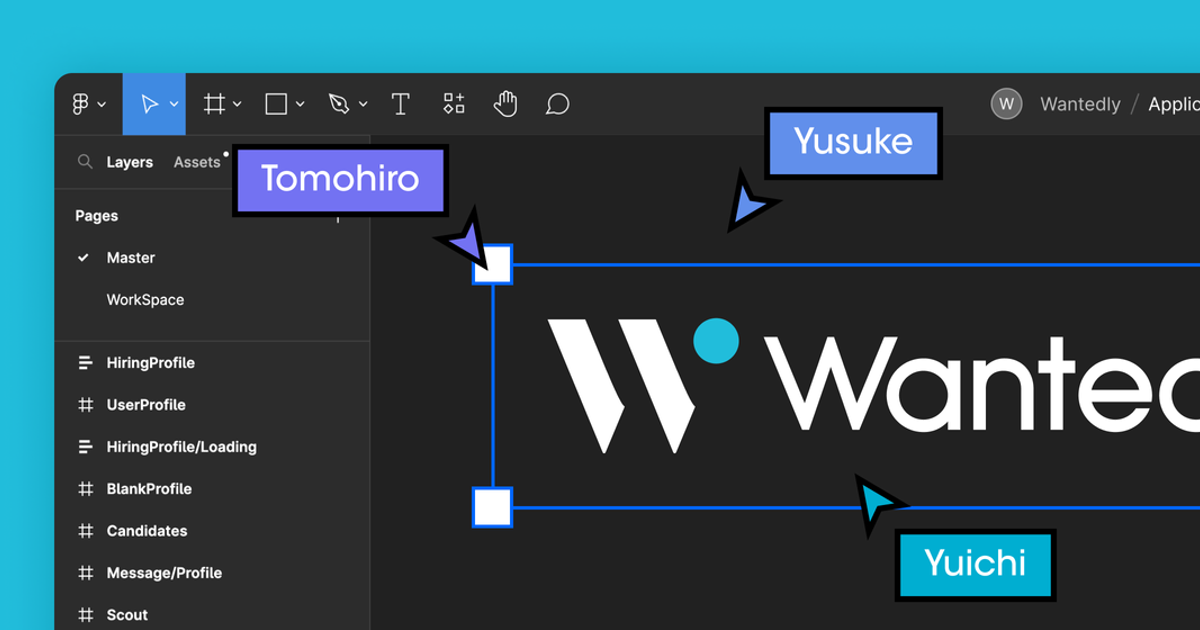Open the search in the Layers panel

(85, 161)
